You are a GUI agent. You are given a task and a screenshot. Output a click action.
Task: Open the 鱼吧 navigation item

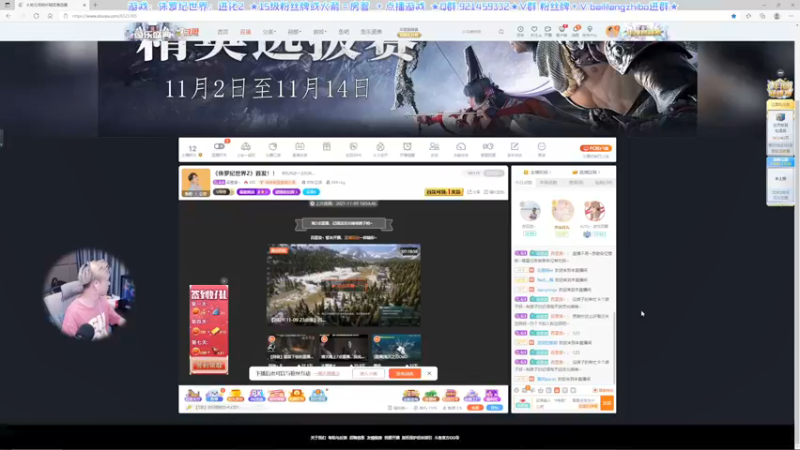(x=344, y=32)
